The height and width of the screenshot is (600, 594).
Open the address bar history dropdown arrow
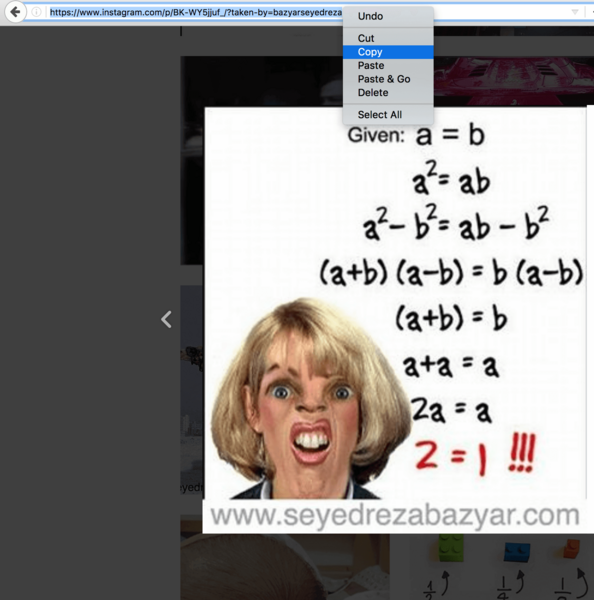(x=574, y=12)
